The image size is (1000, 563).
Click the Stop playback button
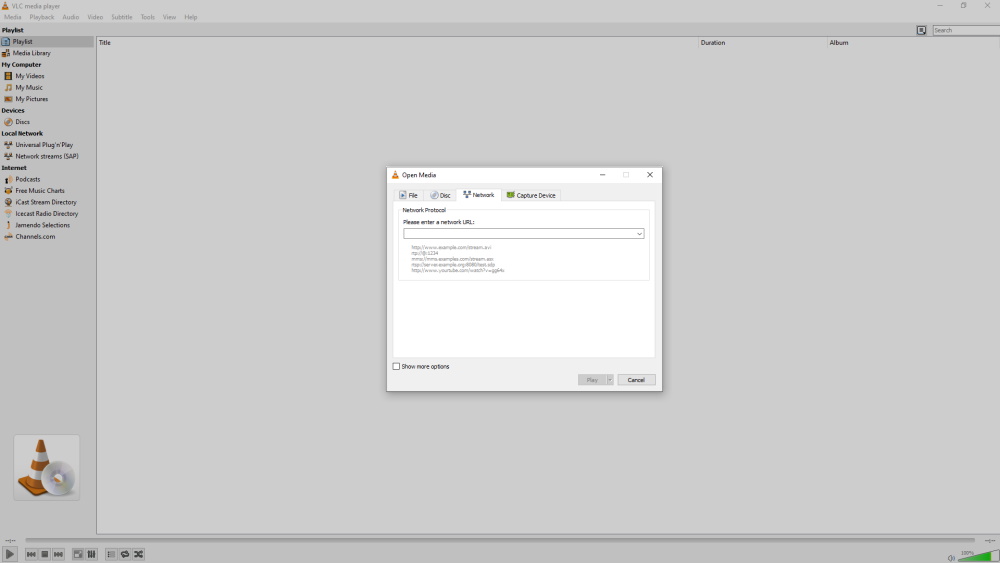(45, 554)
